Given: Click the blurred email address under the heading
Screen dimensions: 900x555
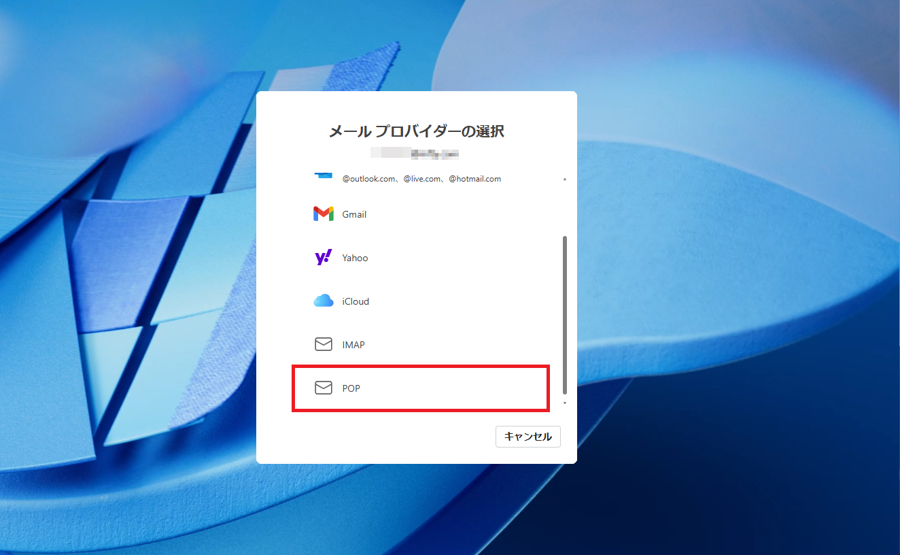Looking at the screenshot, I should pyautogui.click(x=415, y=154).
